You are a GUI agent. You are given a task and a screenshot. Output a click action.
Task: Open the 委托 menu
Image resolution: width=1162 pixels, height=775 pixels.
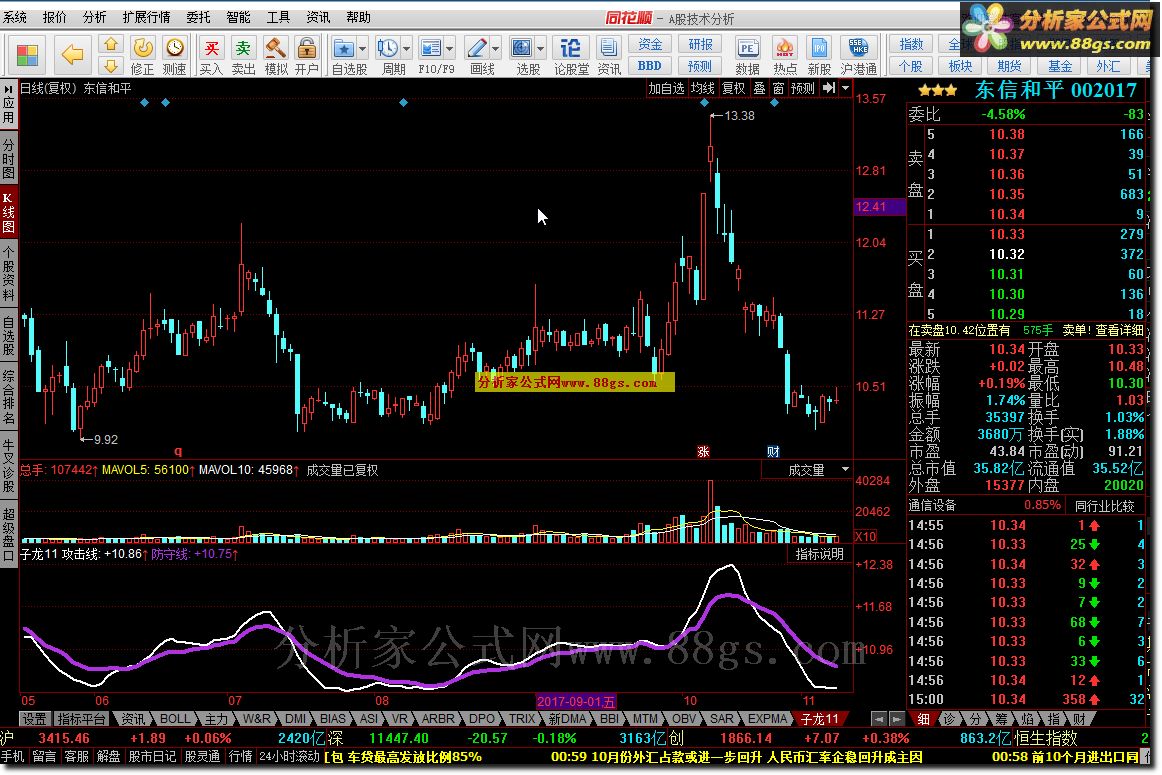point(198,17)
